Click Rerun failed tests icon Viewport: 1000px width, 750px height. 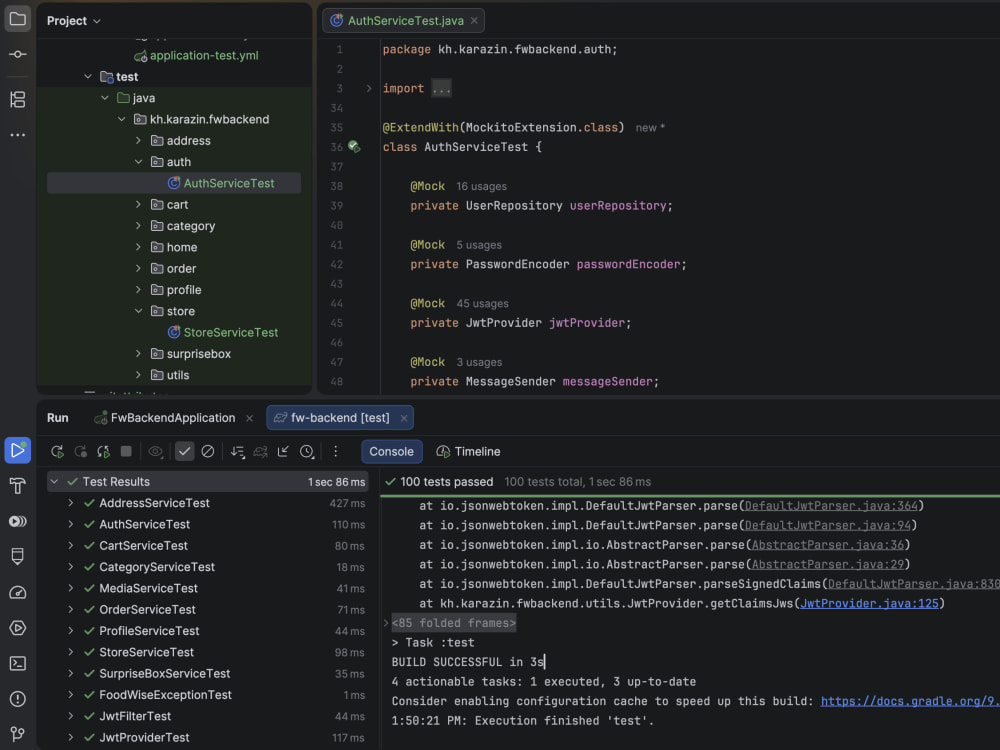(x=80, y=452)
